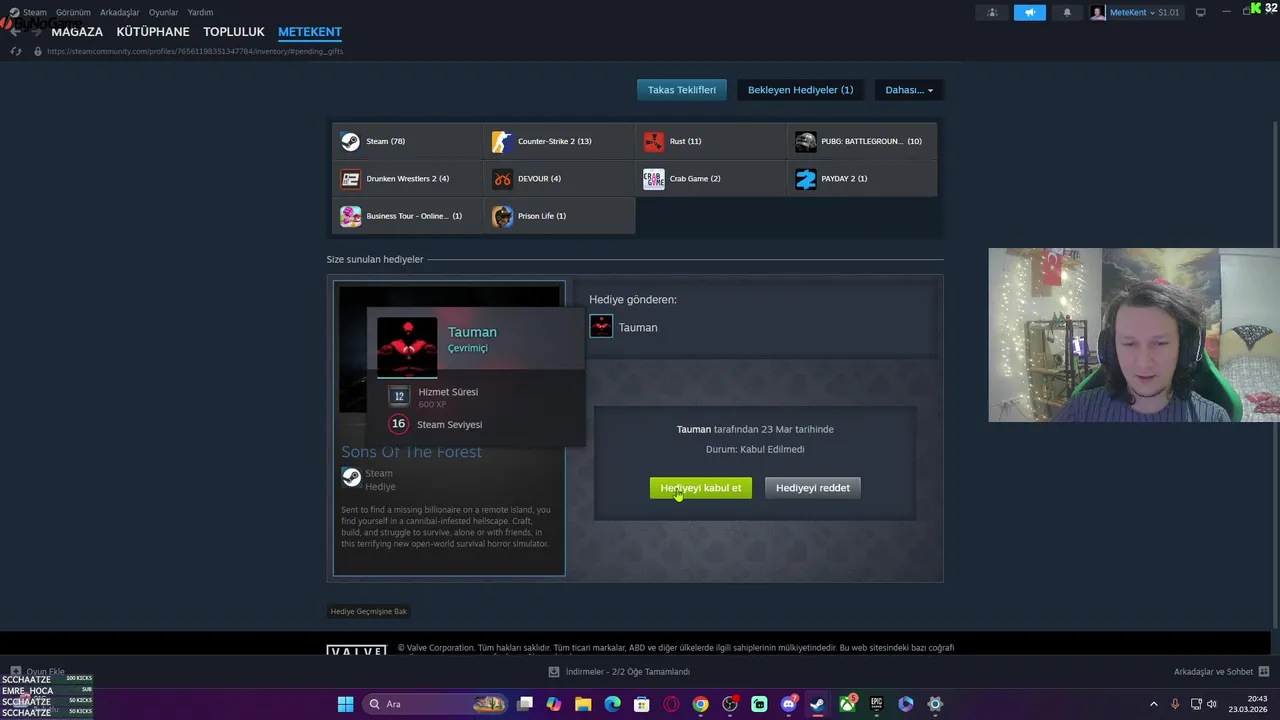Open the Rust (11) inventory
The image size is (1280, 720).
(711, 141)
